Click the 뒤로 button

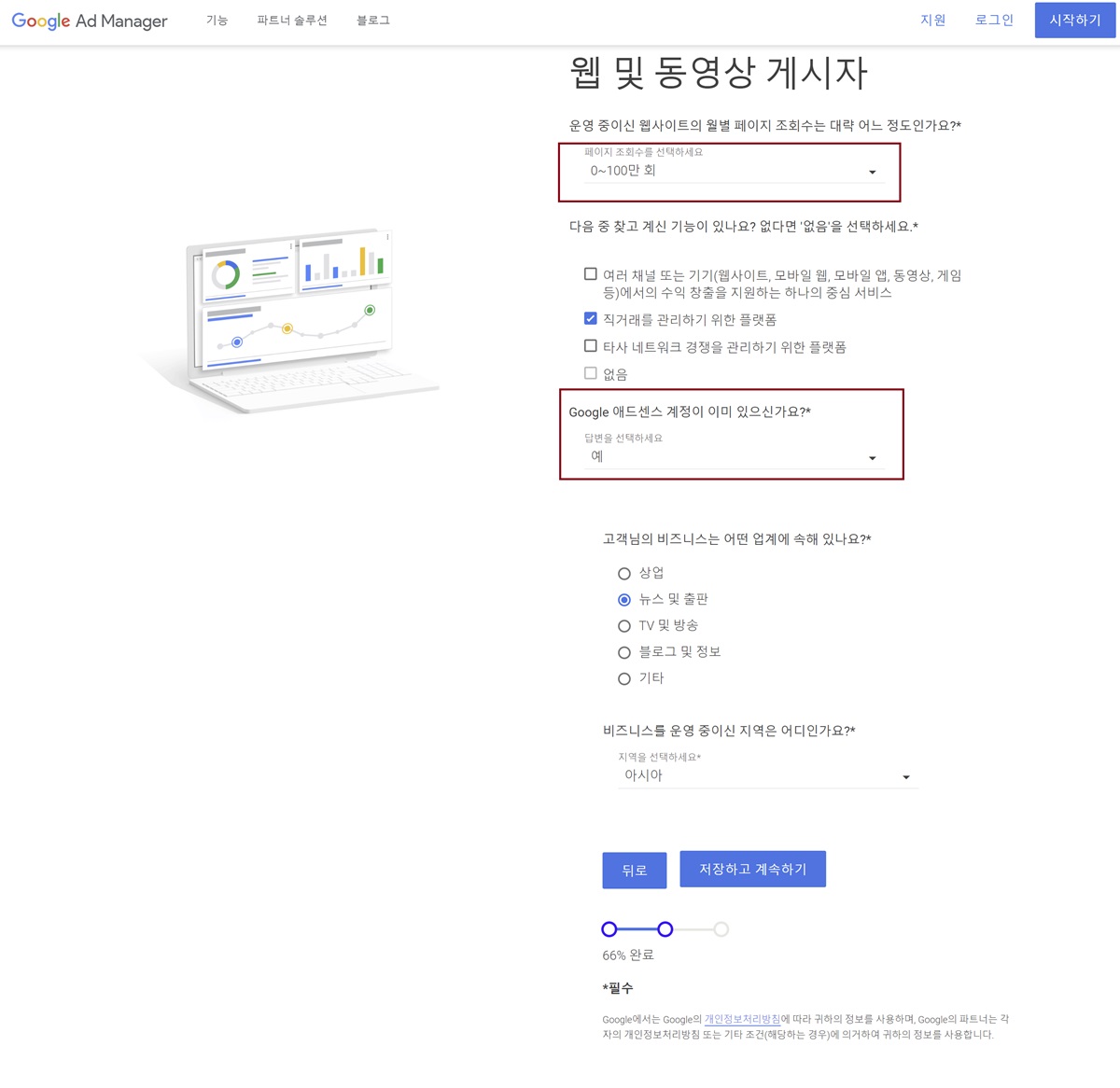635,871
